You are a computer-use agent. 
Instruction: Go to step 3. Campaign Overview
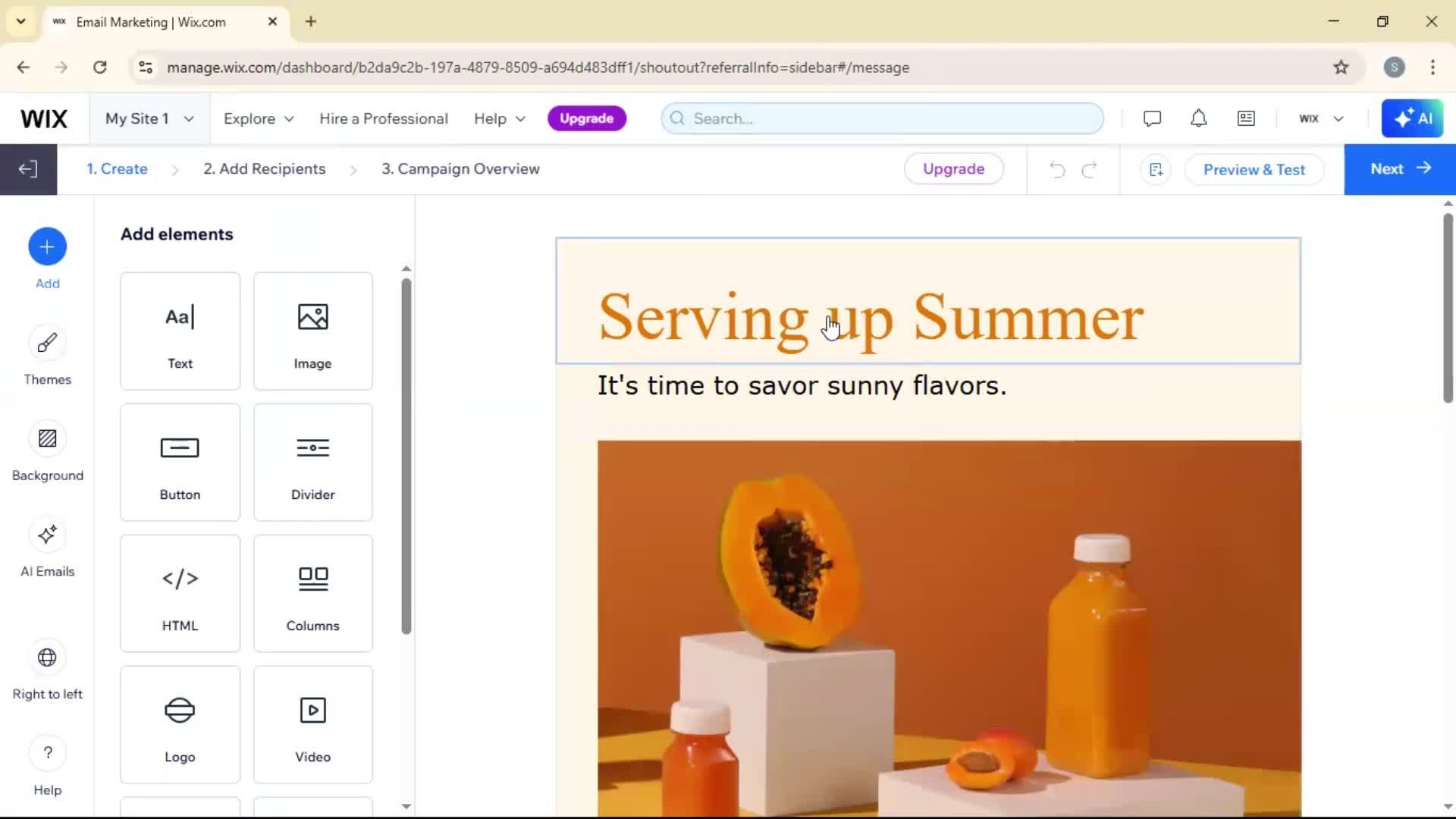tap(460, 169)
